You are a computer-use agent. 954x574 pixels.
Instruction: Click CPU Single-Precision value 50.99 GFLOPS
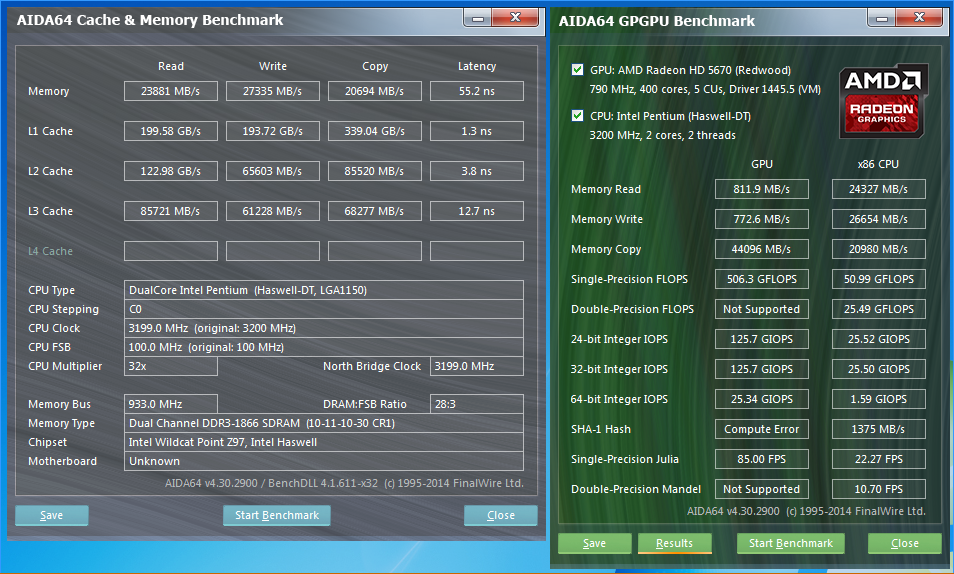pyautogui.click(x=879, y=279)
